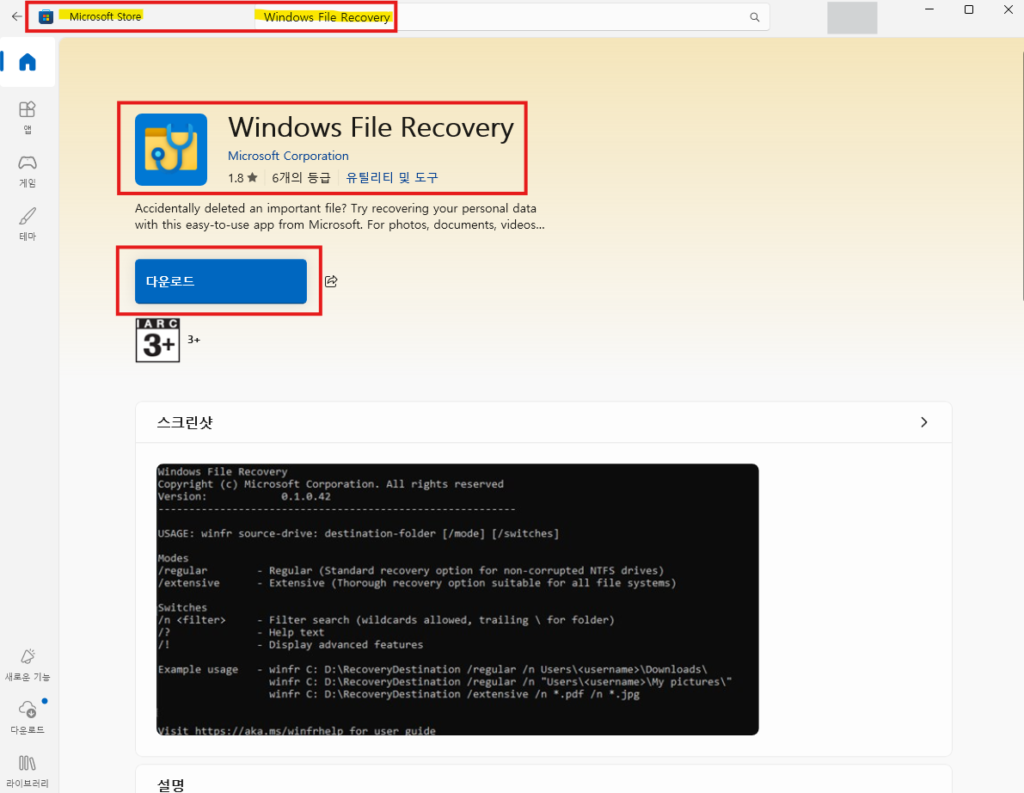This screenshot has height=793, width=1024.
Task: Click the search magnifier icon
Action: [x=754, y=17]
